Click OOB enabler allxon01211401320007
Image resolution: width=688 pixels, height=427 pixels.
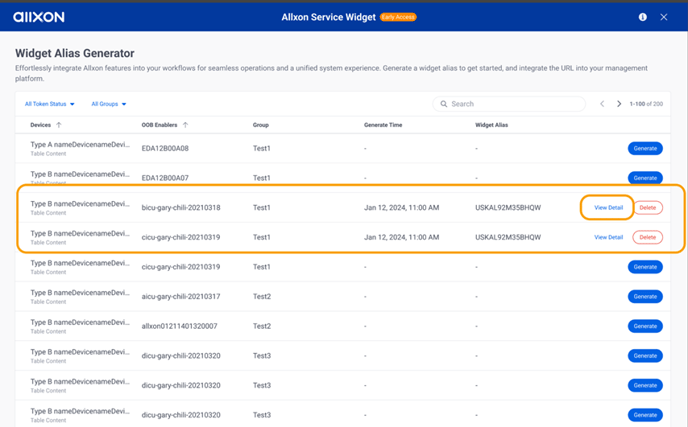click(179, 326)
